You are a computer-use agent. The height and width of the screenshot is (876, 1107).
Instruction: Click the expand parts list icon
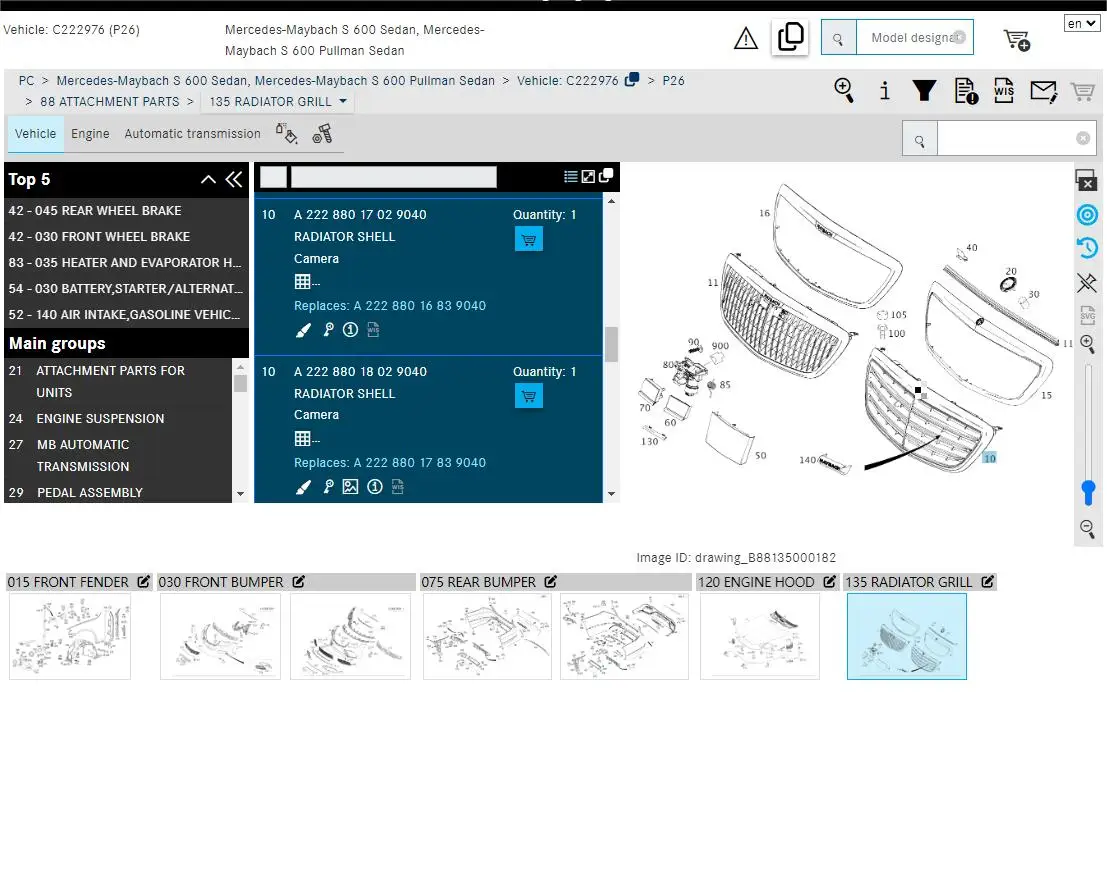588,176
